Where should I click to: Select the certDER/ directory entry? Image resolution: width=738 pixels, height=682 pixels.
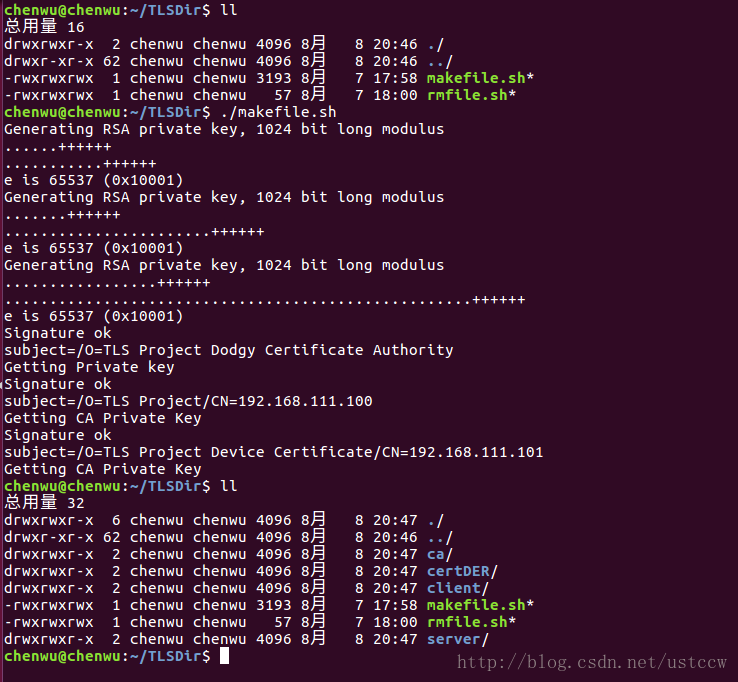461,571
